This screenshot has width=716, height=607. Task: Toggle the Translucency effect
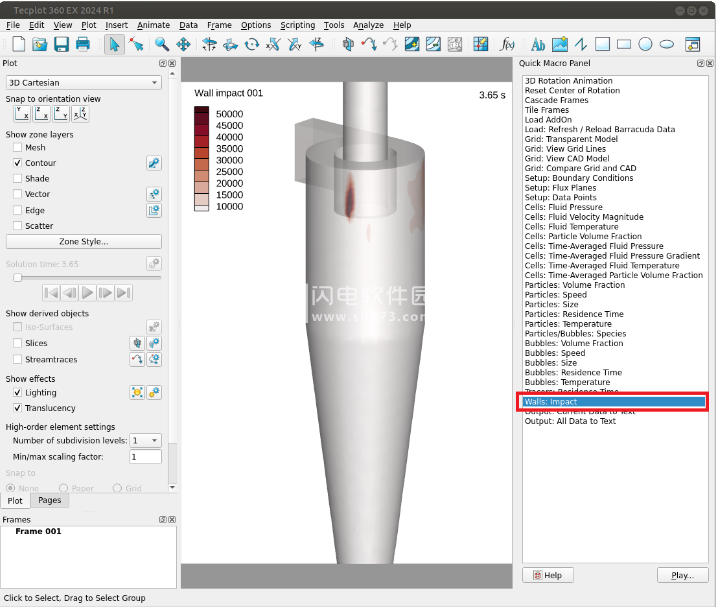(17, 408)
